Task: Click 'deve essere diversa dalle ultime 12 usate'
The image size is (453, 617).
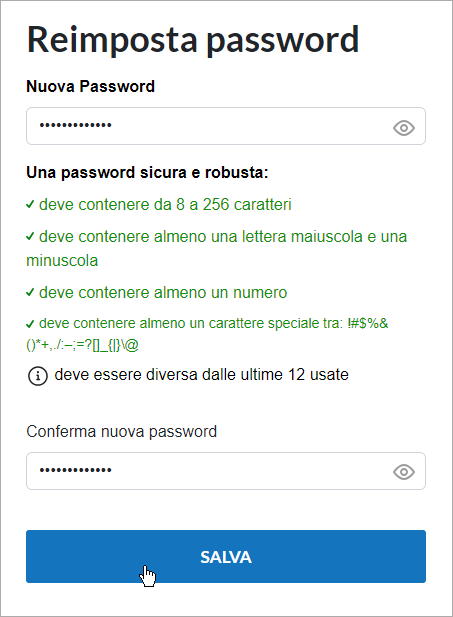Action: click(202, 375)
